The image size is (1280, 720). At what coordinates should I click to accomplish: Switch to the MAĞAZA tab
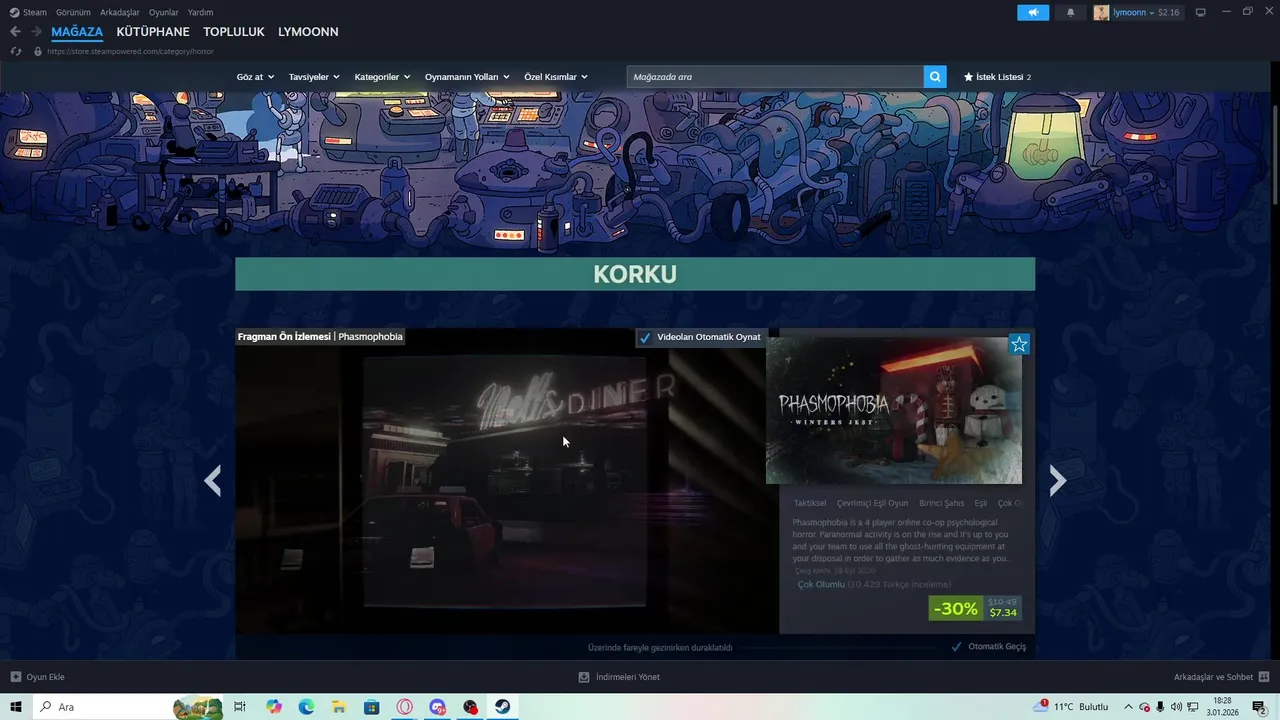77,32
